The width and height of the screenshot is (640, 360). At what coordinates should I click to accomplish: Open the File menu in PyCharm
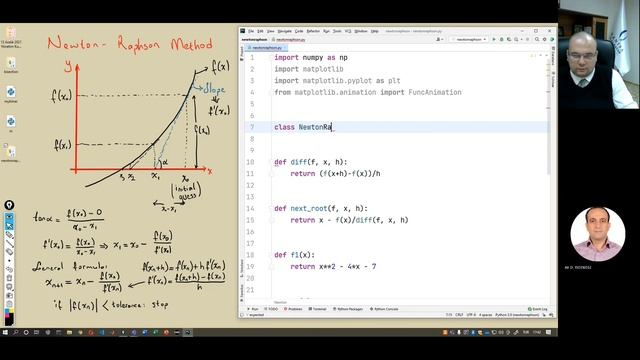tap(251, 31)
